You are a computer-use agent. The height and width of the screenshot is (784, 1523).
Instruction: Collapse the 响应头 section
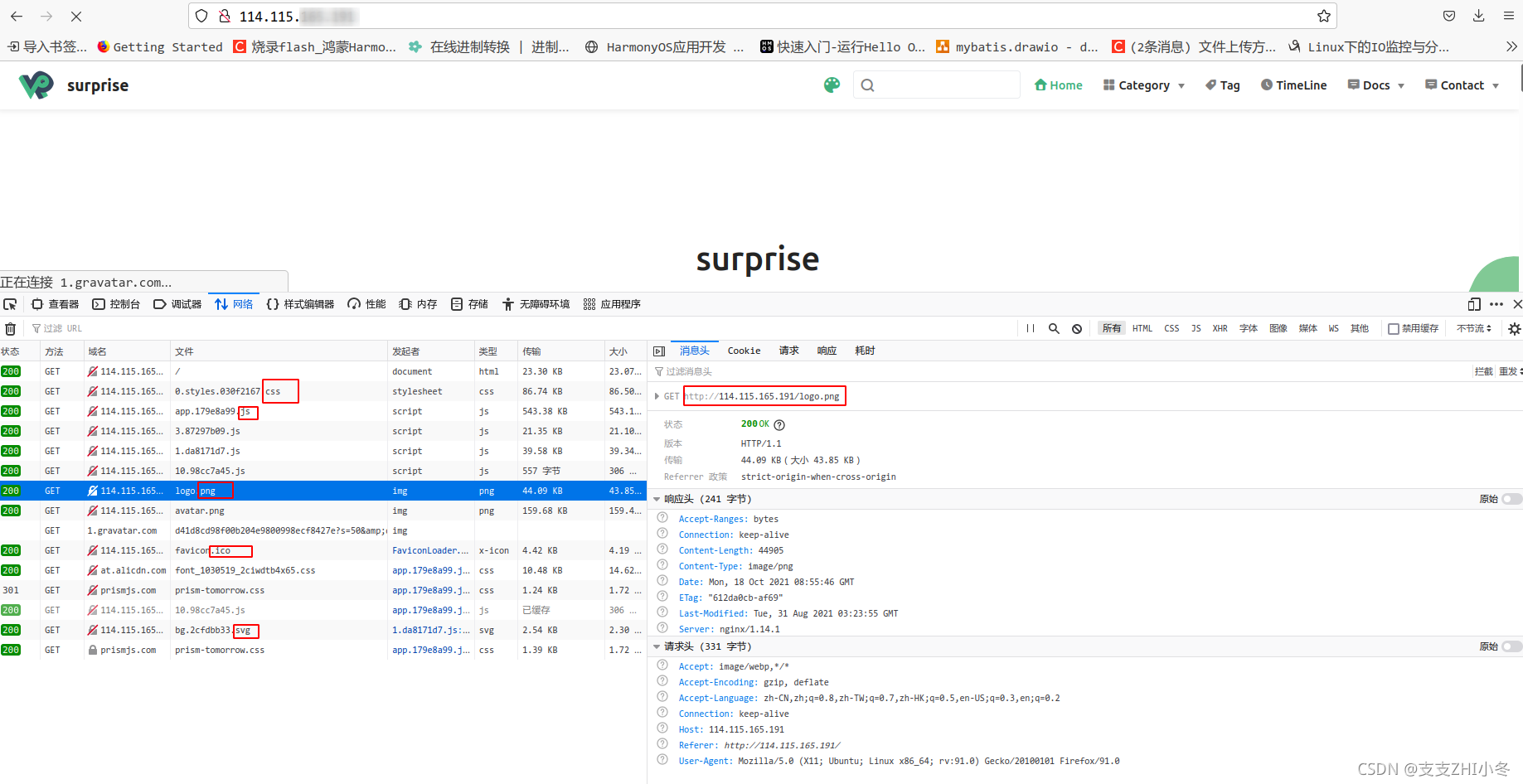click(x=657, y=499)
